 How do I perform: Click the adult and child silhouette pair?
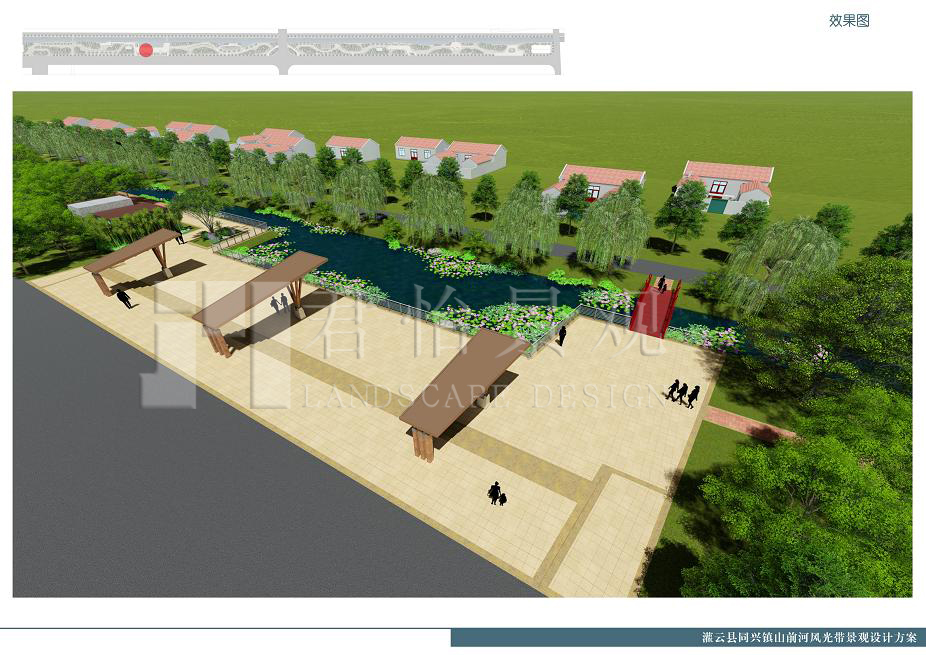click(x=495, y=493)
